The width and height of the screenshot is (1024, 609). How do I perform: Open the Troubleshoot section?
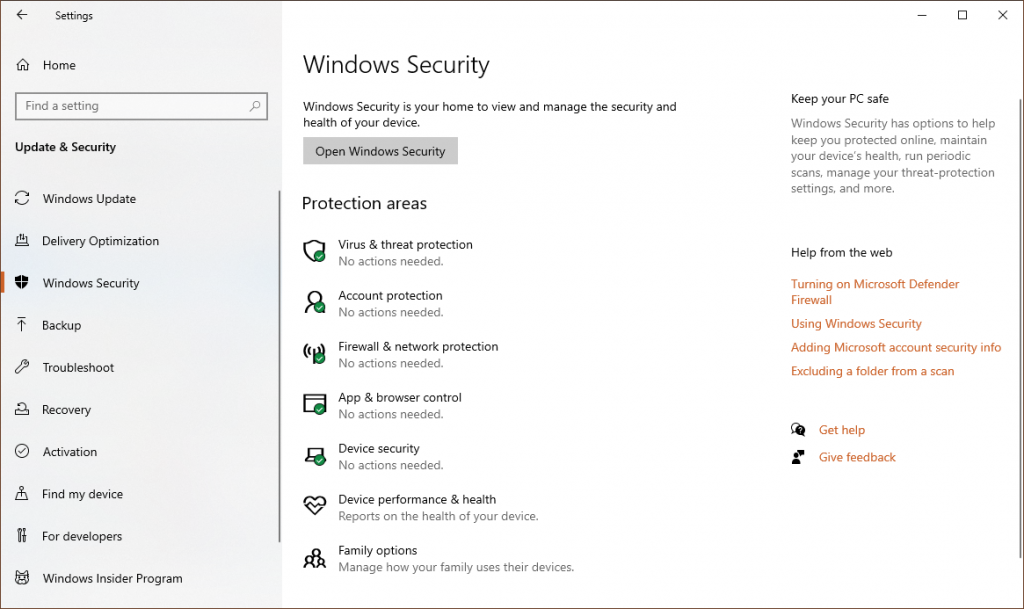click(x=78, y=367)
